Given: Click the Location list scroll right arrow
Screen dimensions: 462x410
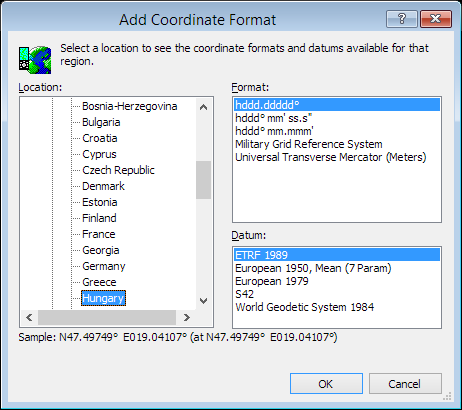Looking at the screenshot, I should tap(187, 318).
